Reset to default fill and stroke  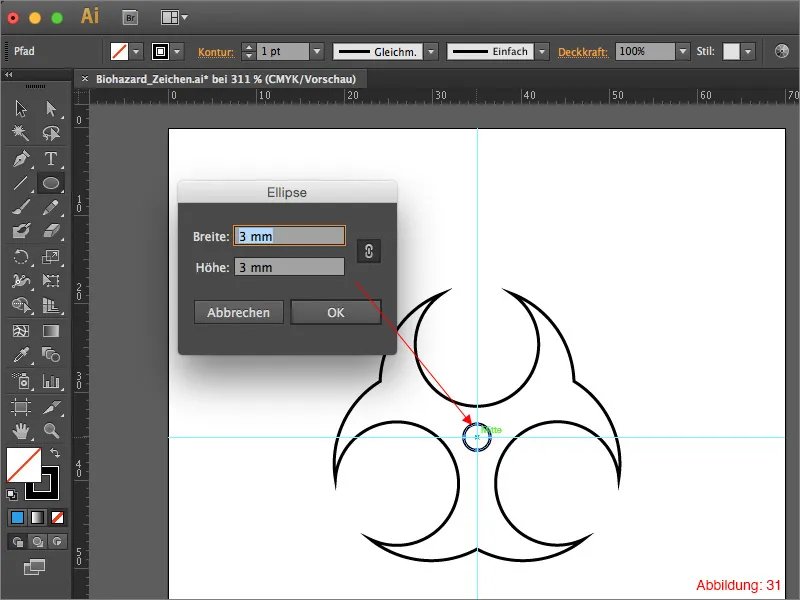[x=12, y=494]
